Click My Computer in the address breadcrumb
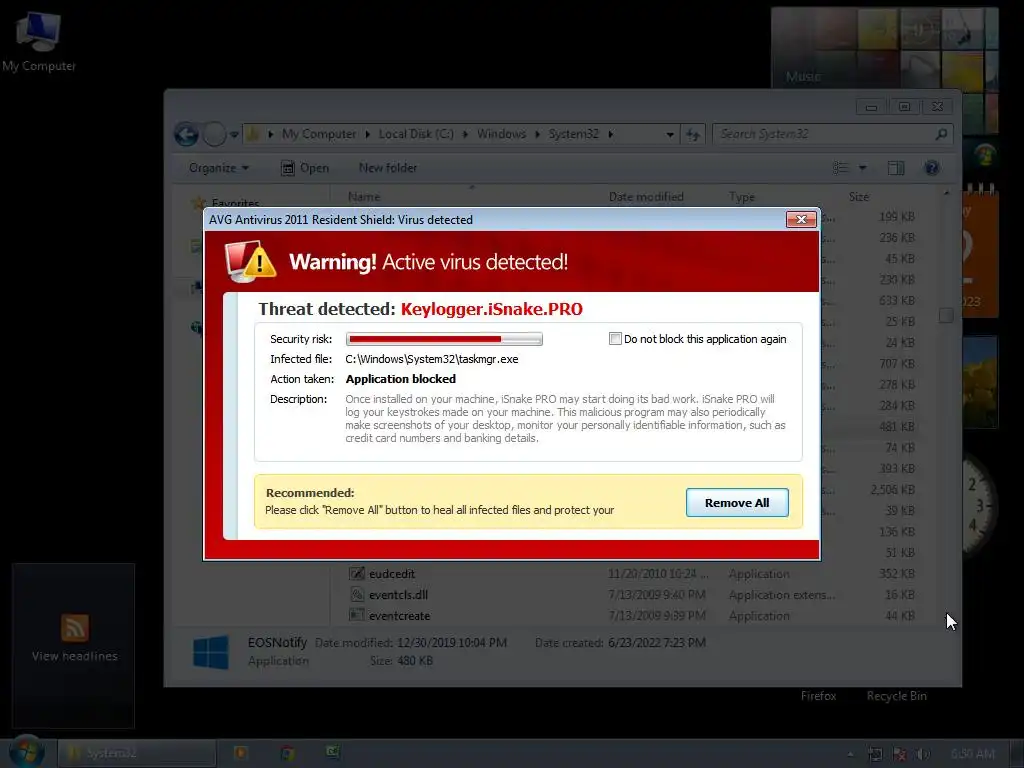1024x768 pixels. [319, 134]
